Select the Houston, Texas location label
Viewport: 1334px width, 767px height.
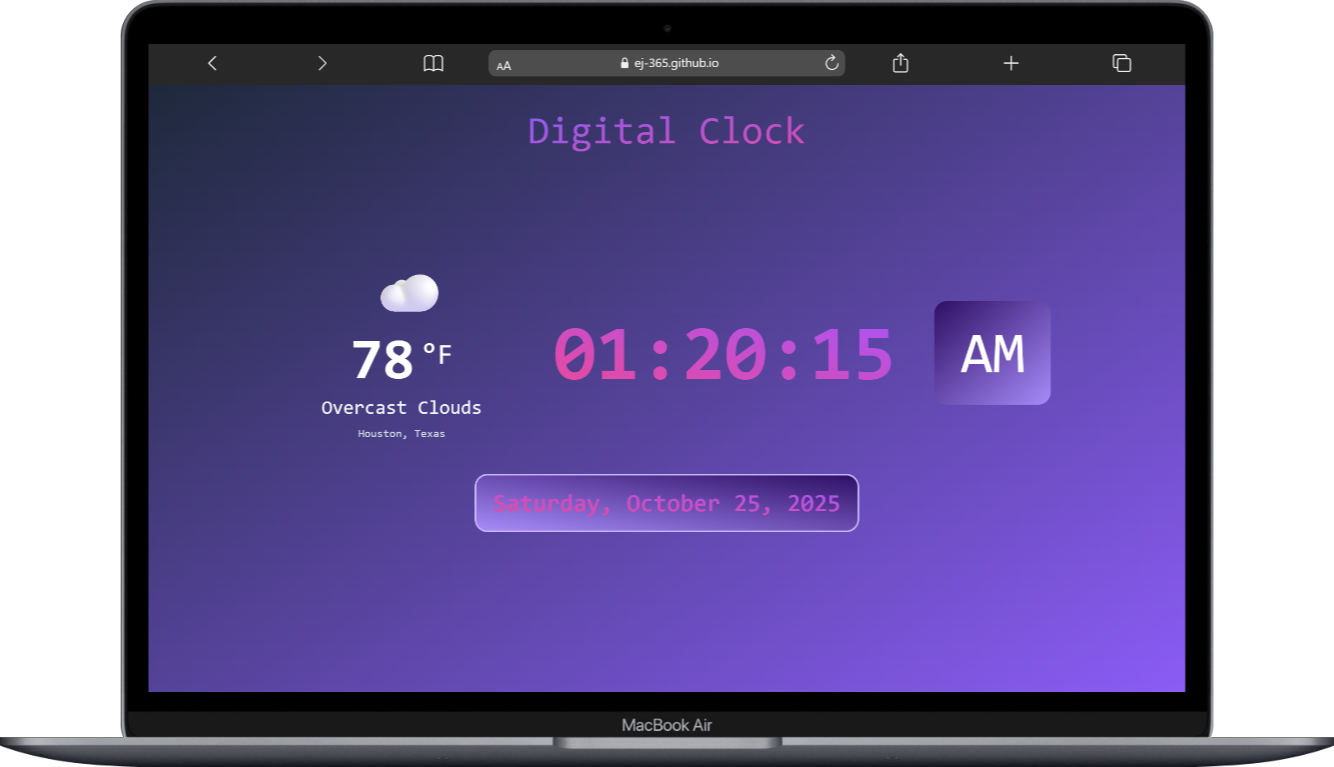[x=401, y=433]
